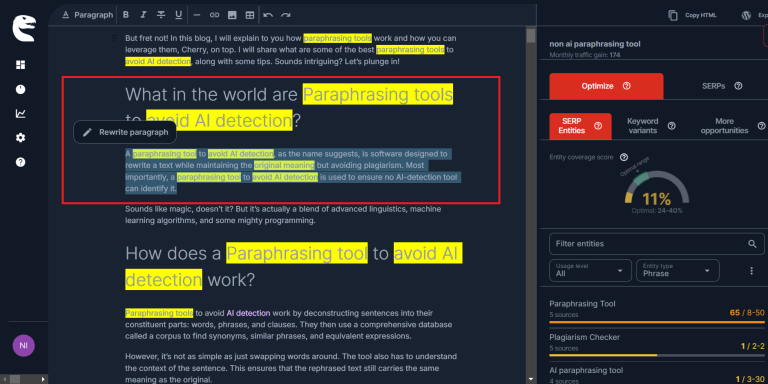
Task: Toggle strikethrough formatting
Action: point(161,15)
